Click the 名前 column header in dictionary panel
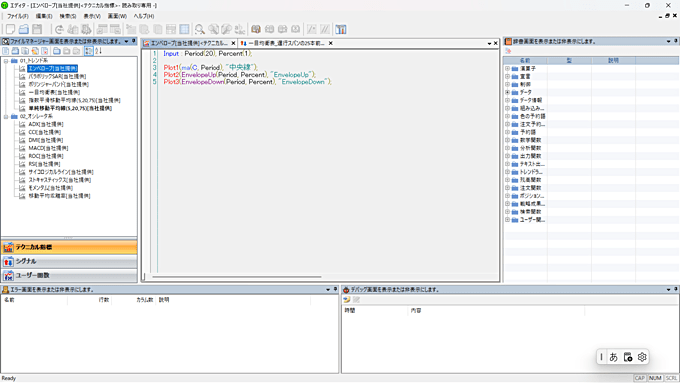680x383 pixels. pyautogui.click(x=525, y=60)
